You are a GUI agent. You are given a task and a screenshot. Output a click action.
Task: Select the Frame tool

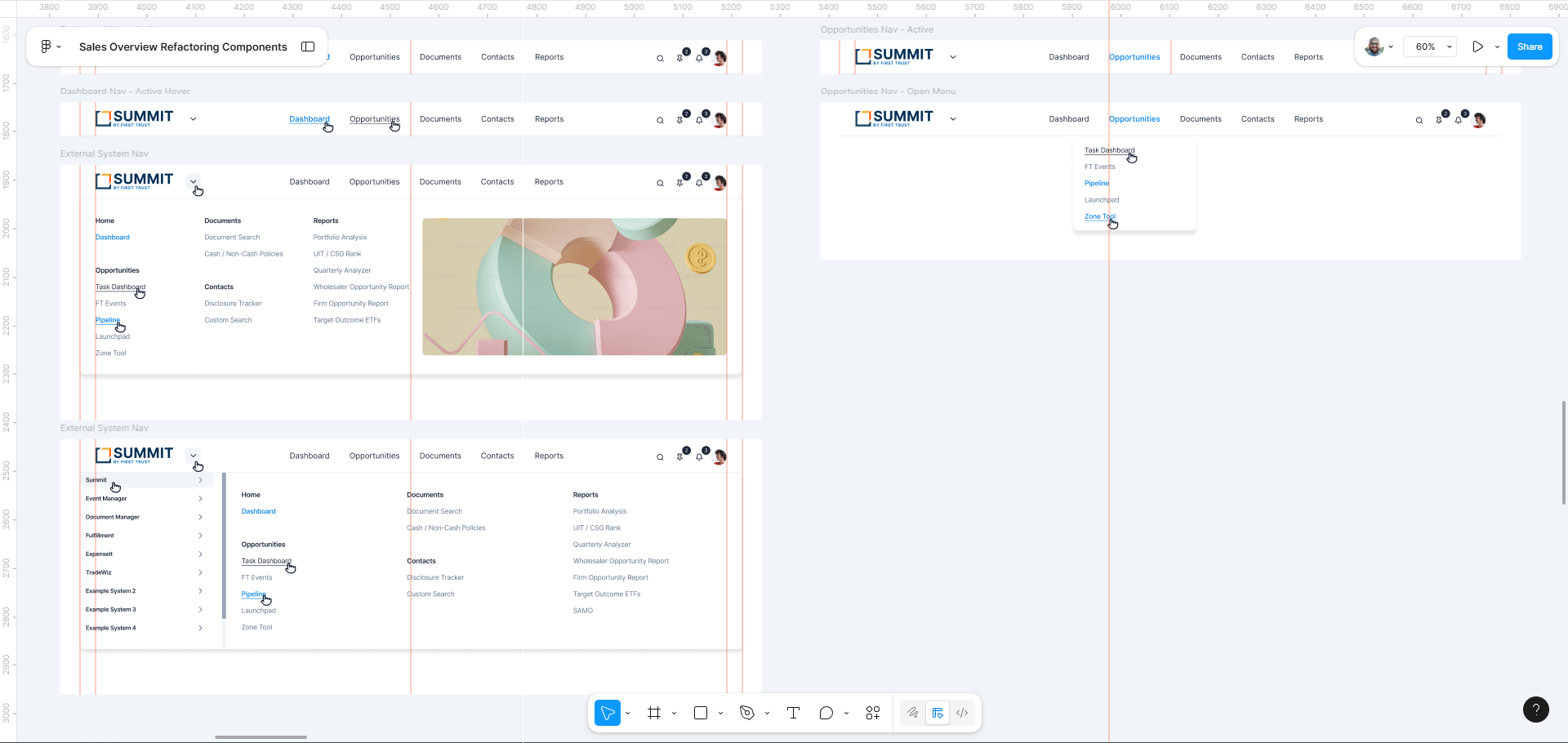click(x=653, y=713)
